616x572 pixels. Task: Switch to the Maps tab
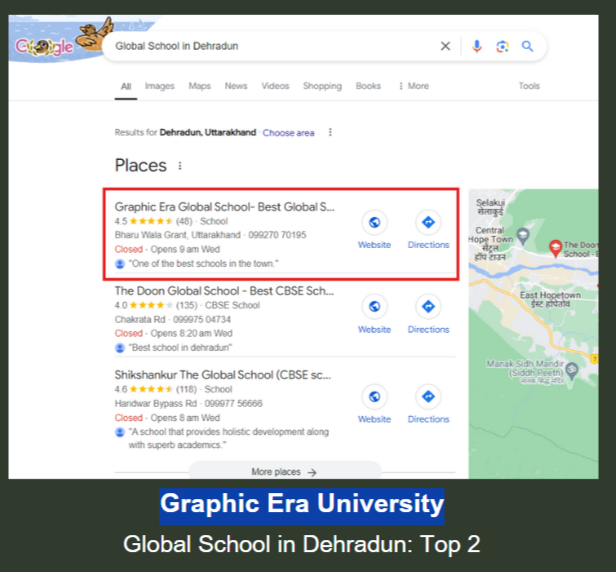(x=200, y=86)
